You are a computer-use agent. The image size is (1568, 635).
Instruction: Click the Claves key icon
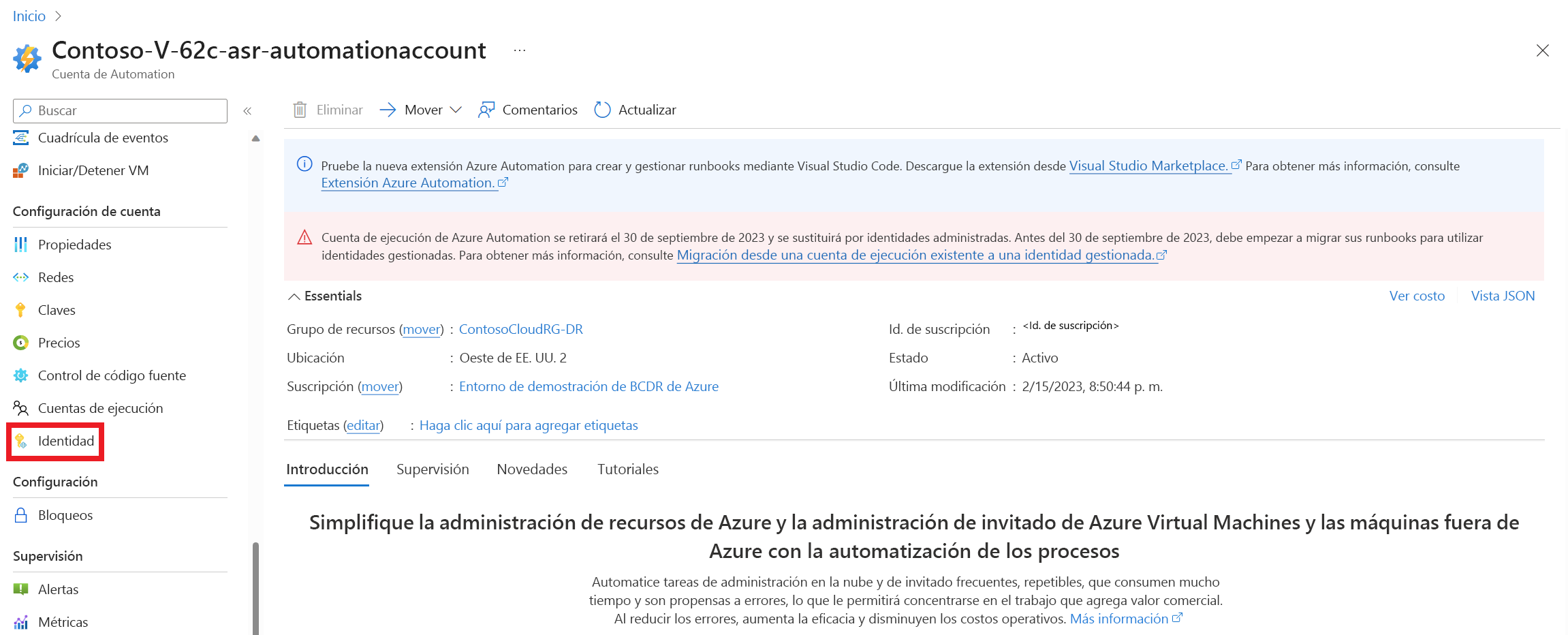(20, 310)
